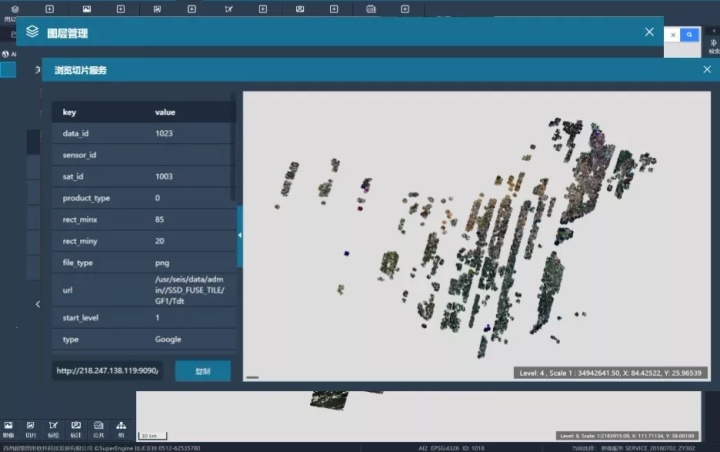The height and width of the screenshot is (452, 720).
Task: Click the add icon left of the top image icon
Action: tap(50, 9)
